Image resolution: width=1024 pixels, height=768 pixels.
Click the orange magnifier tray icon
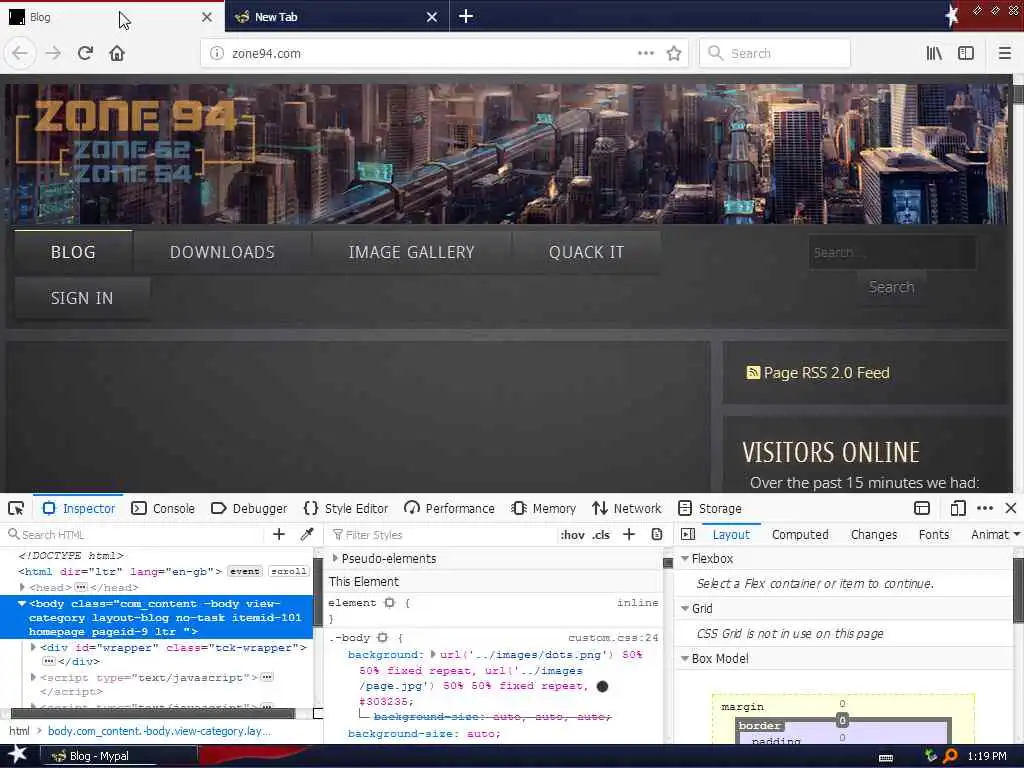coord(950,756)
